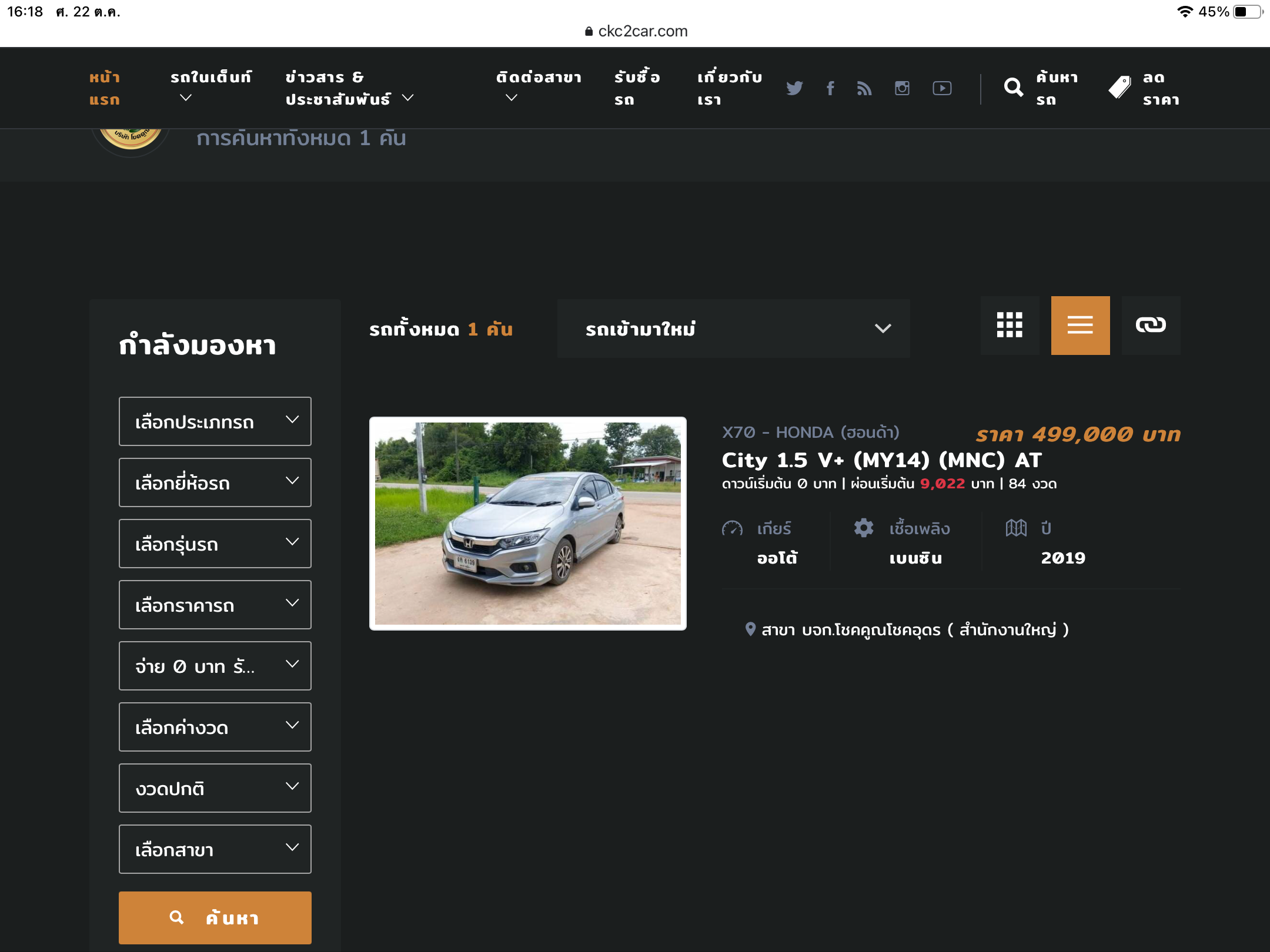The width and height of the screenshot is (1270, 952).
Task: Click the RSS feed icon
Action: coord(864,88)
